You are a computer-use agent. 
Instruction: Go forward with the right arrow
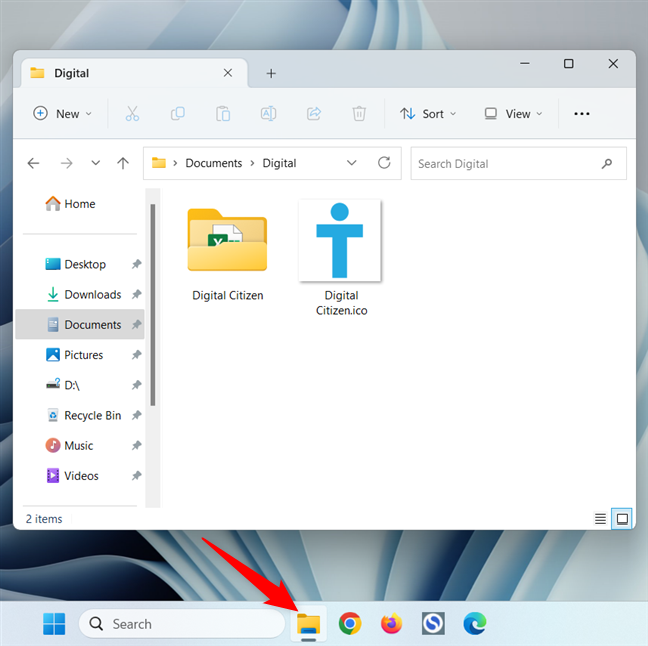pos(66,163)
